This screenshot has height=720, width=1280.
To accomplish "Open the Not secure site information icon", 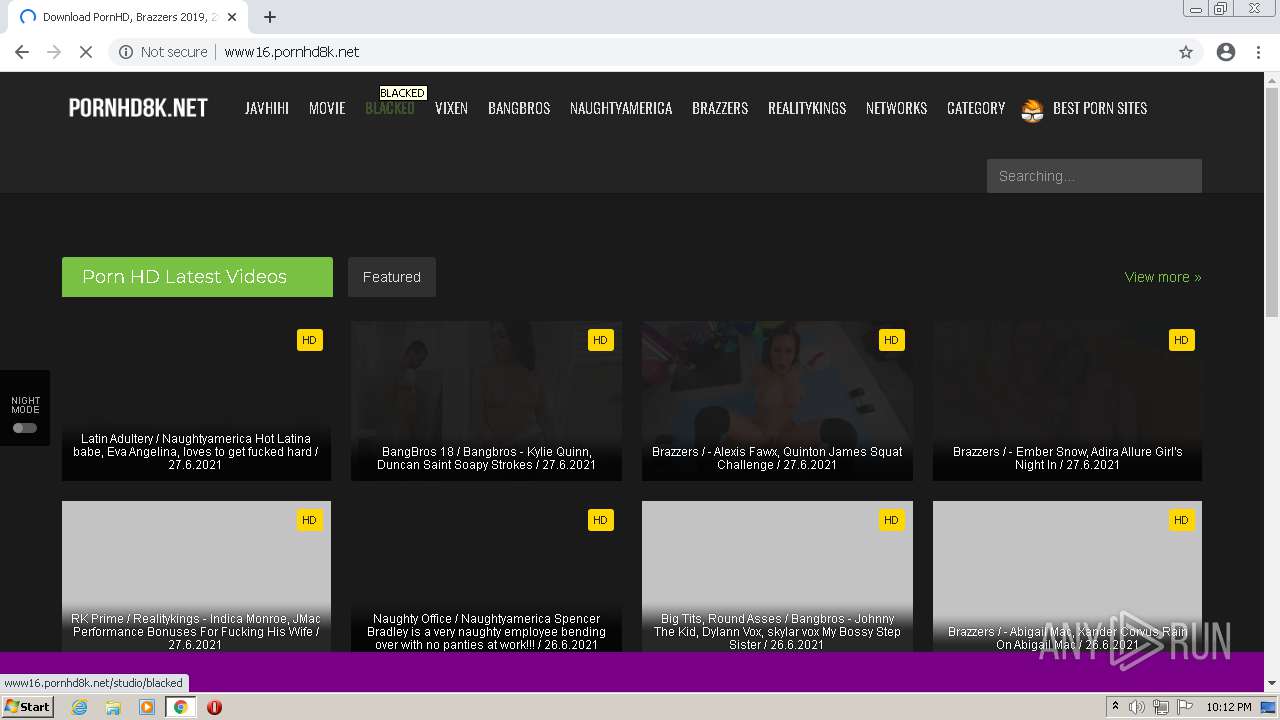I will point(126,52).
